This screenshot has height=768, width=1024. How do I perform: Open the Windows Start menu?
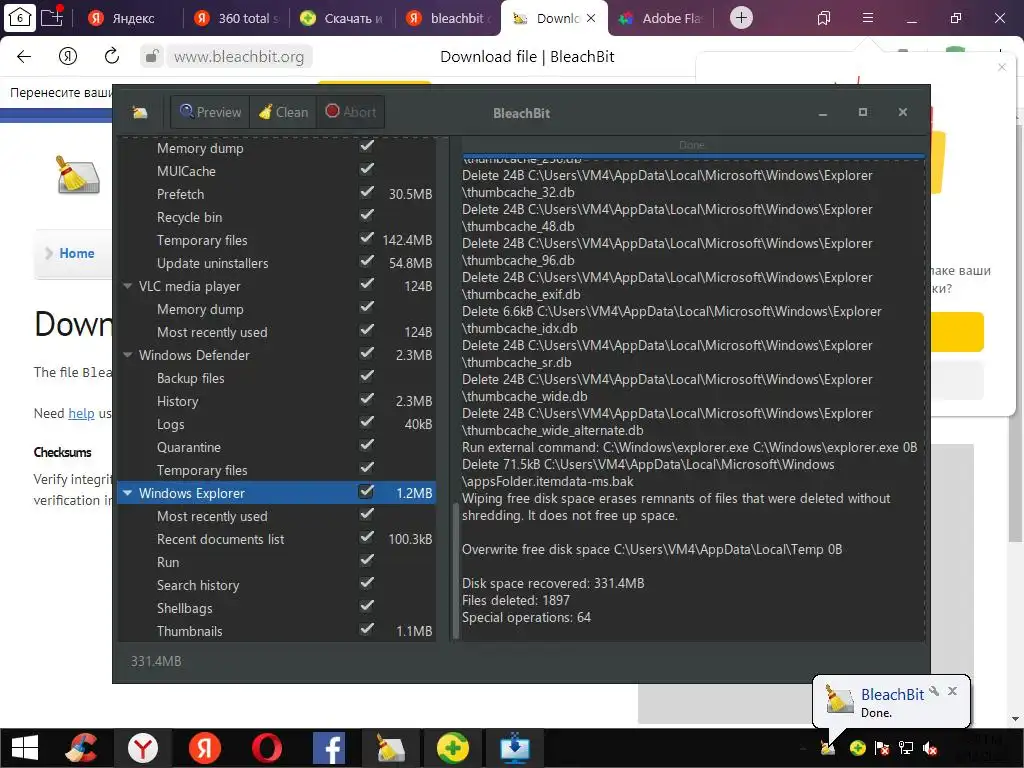click(25, 748)
